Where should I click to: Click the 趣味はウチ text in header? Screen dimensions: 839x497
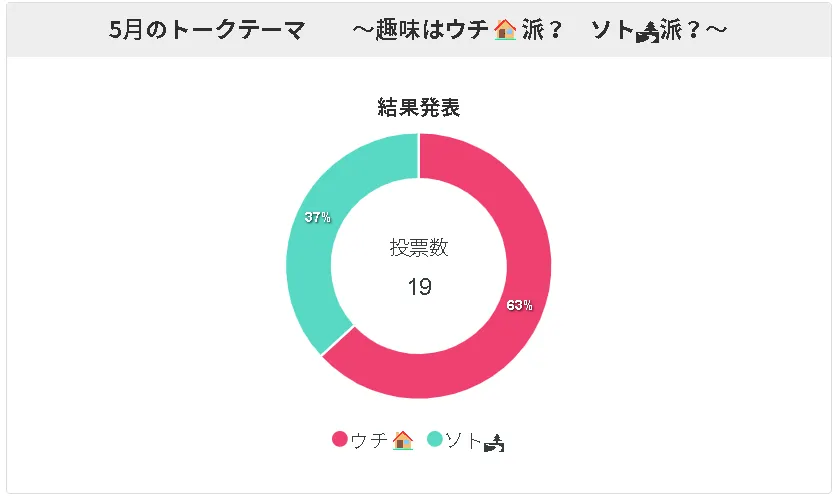pyautogui.click(x=432, y=29)
